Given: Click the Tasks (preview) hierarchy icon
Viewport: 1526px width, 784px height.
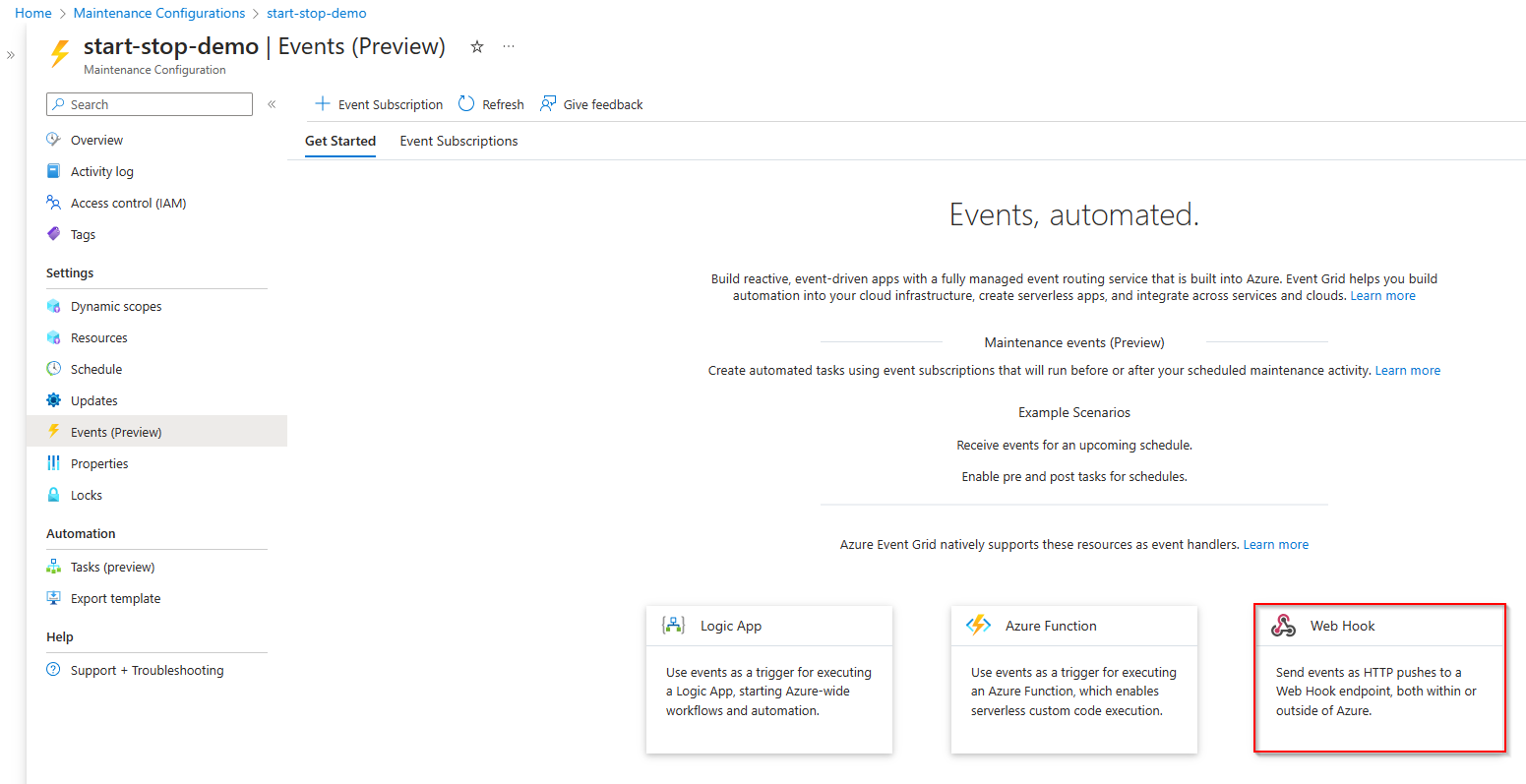Looking at the screenshot, I should coord(54,567).
